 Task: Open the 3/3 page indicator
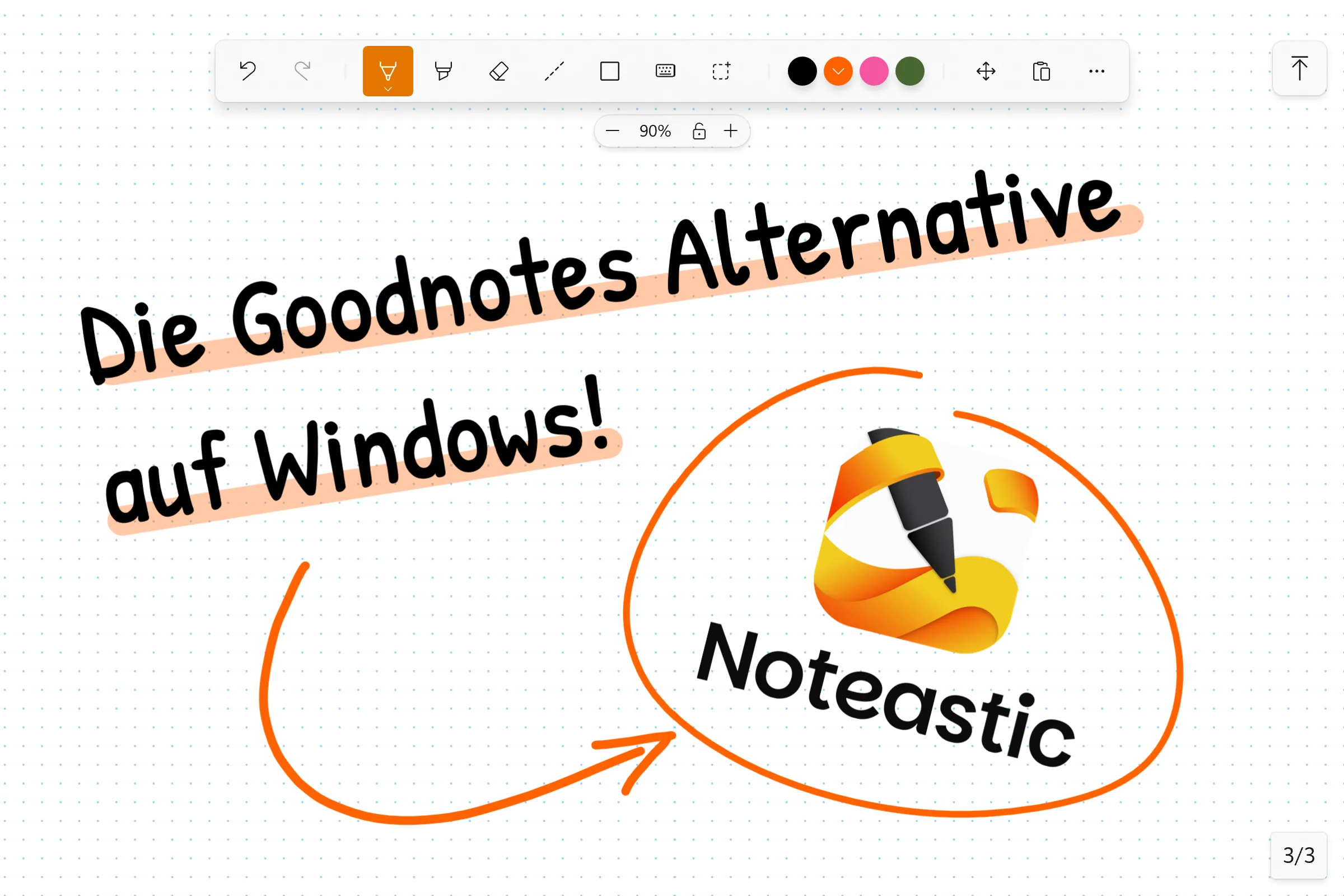(1299, 855)
